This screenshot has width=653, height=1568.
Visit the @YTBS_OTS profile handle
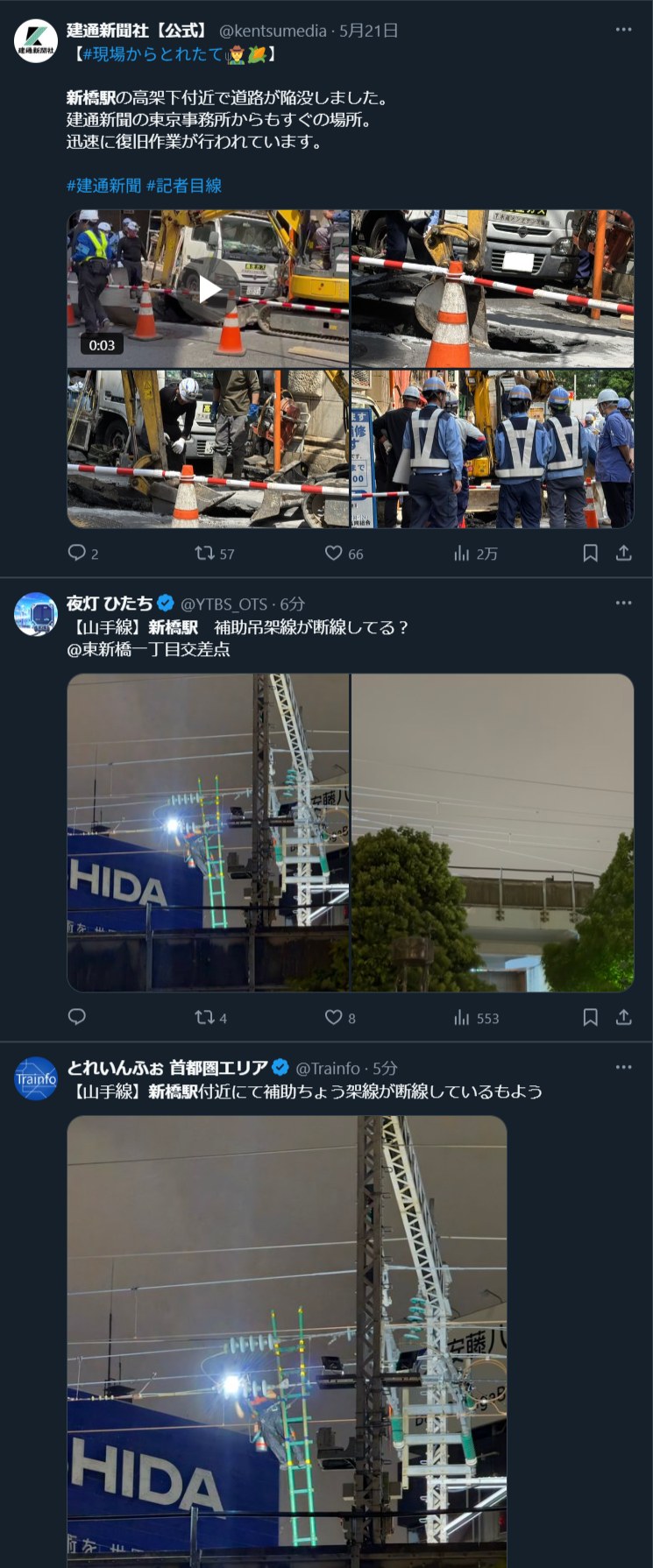224,604
